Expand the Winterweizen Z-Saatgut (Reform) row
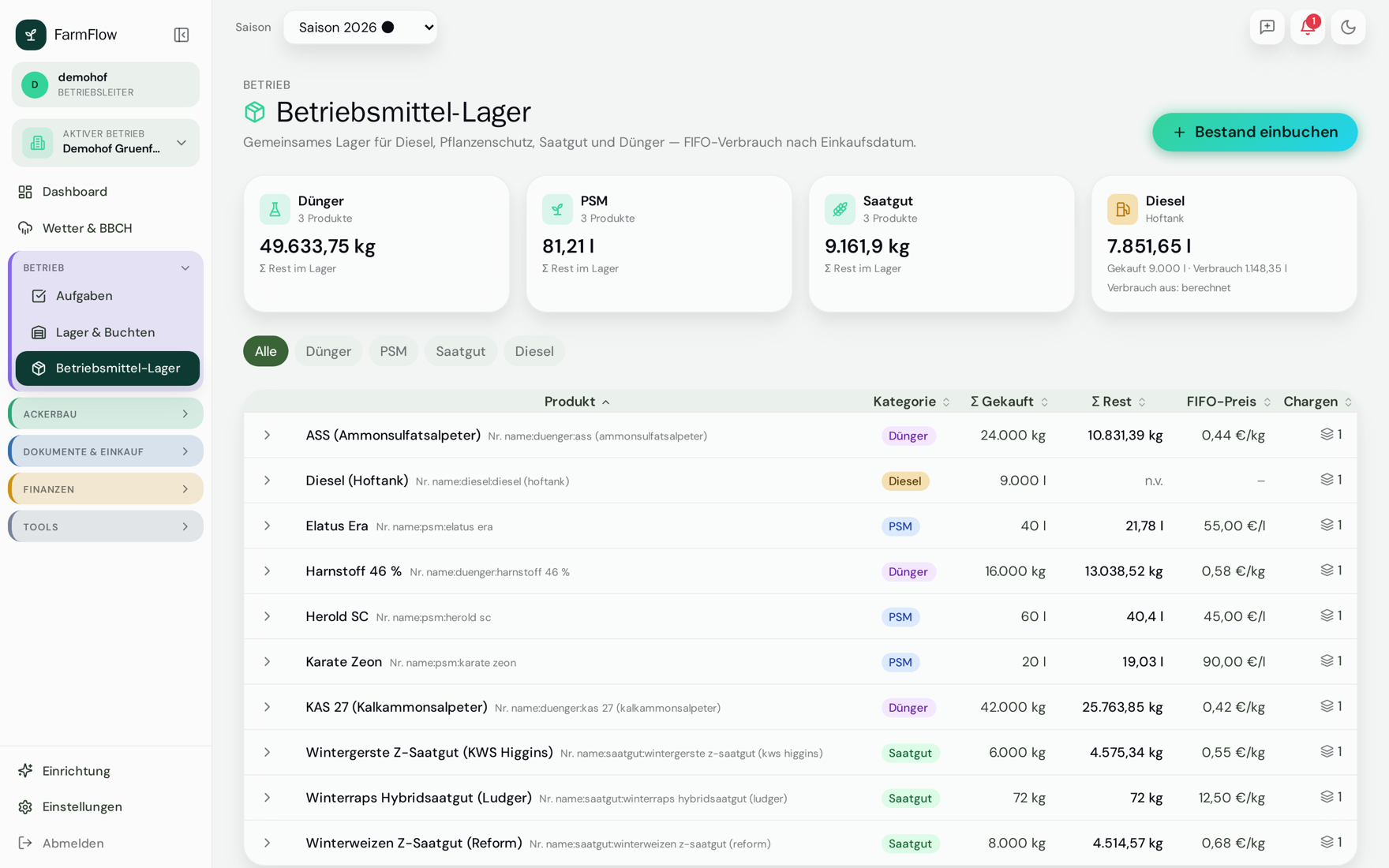Image resolution: width=1389 pixels, height=868 pixels. tap(268, 844)
